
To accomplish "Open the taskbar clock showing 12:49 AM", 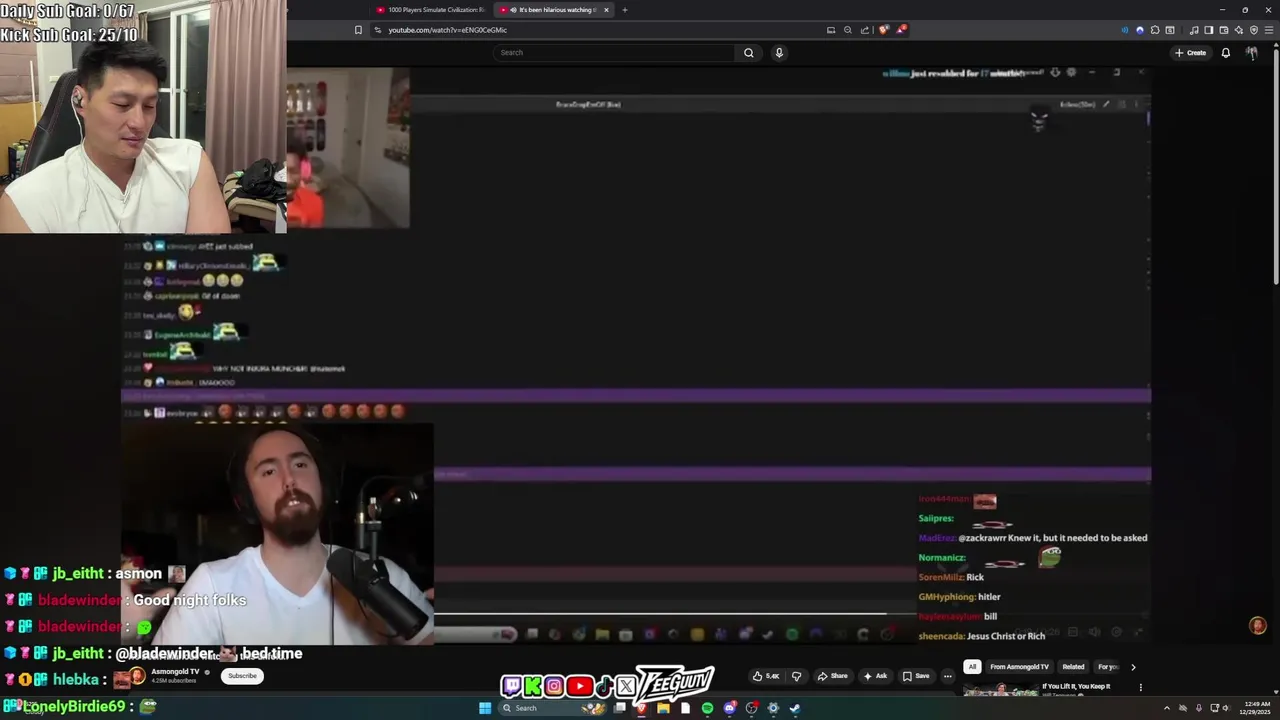I will (x=1257, y=708).
